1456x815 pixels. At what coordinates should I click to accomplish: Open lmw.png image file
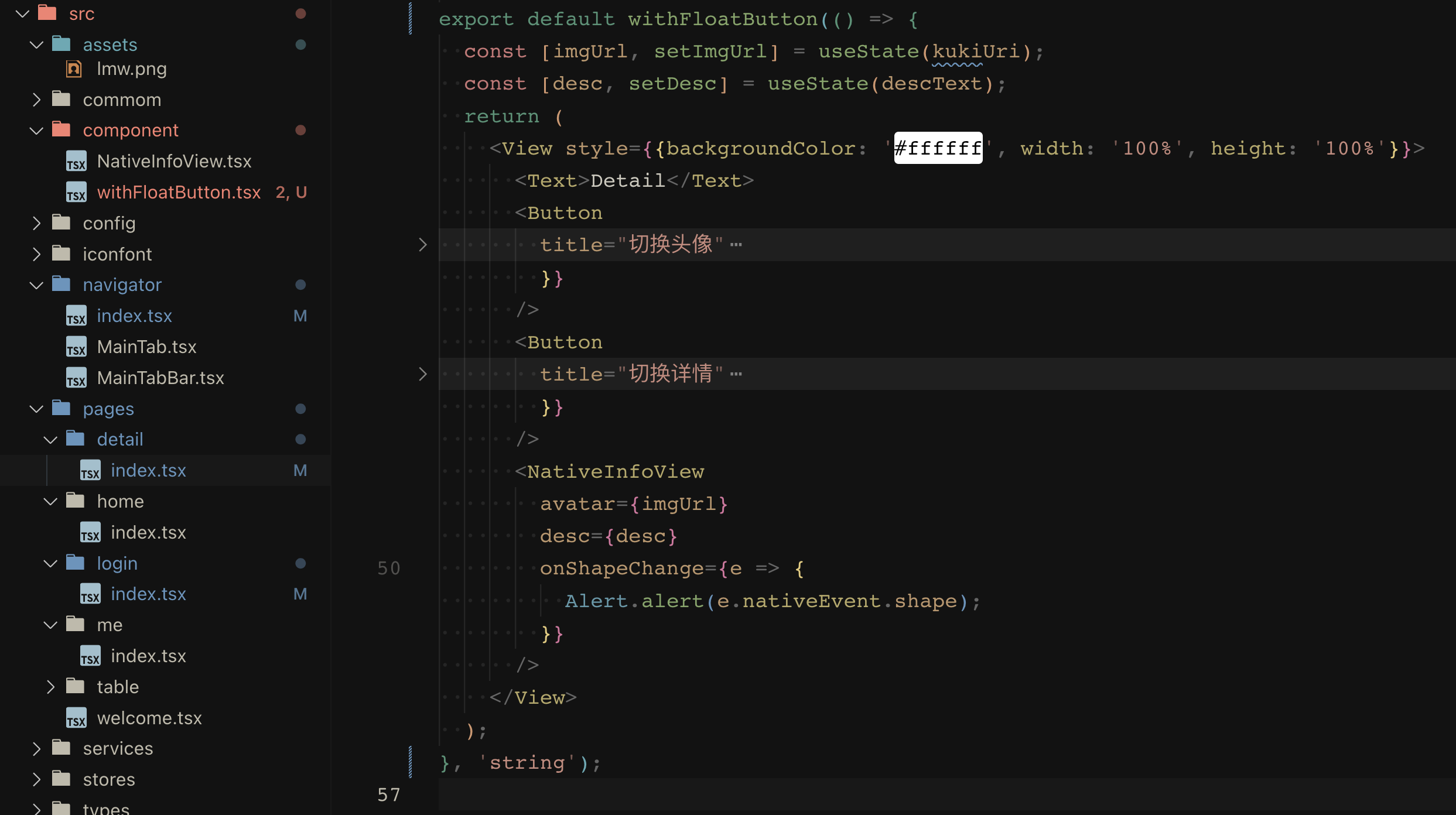pyautogui.click(x=132, y=69)
